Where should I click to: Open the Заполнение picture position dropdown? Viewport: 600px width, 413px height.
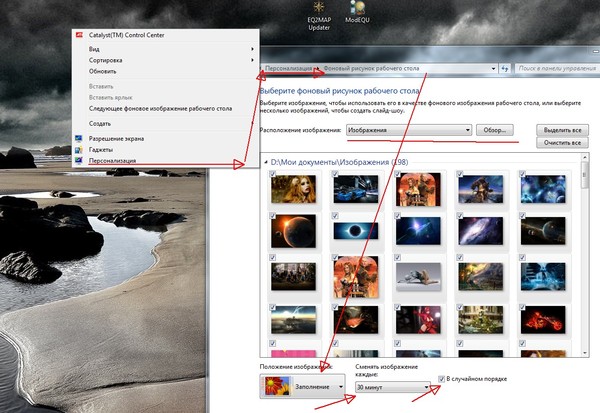click(x=302, y=387)
